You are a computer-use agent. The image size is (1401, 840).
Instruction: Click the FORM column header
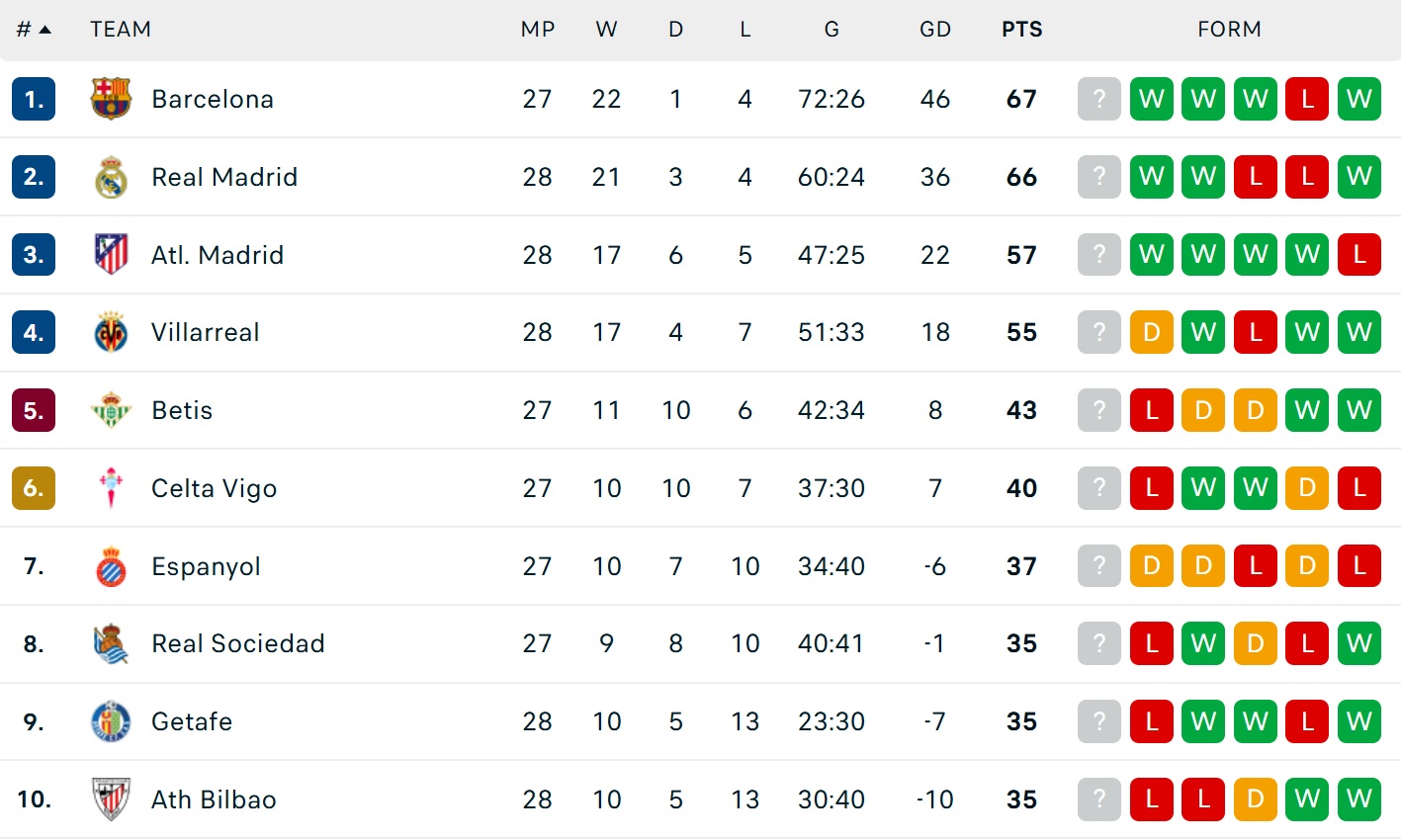1229,30
